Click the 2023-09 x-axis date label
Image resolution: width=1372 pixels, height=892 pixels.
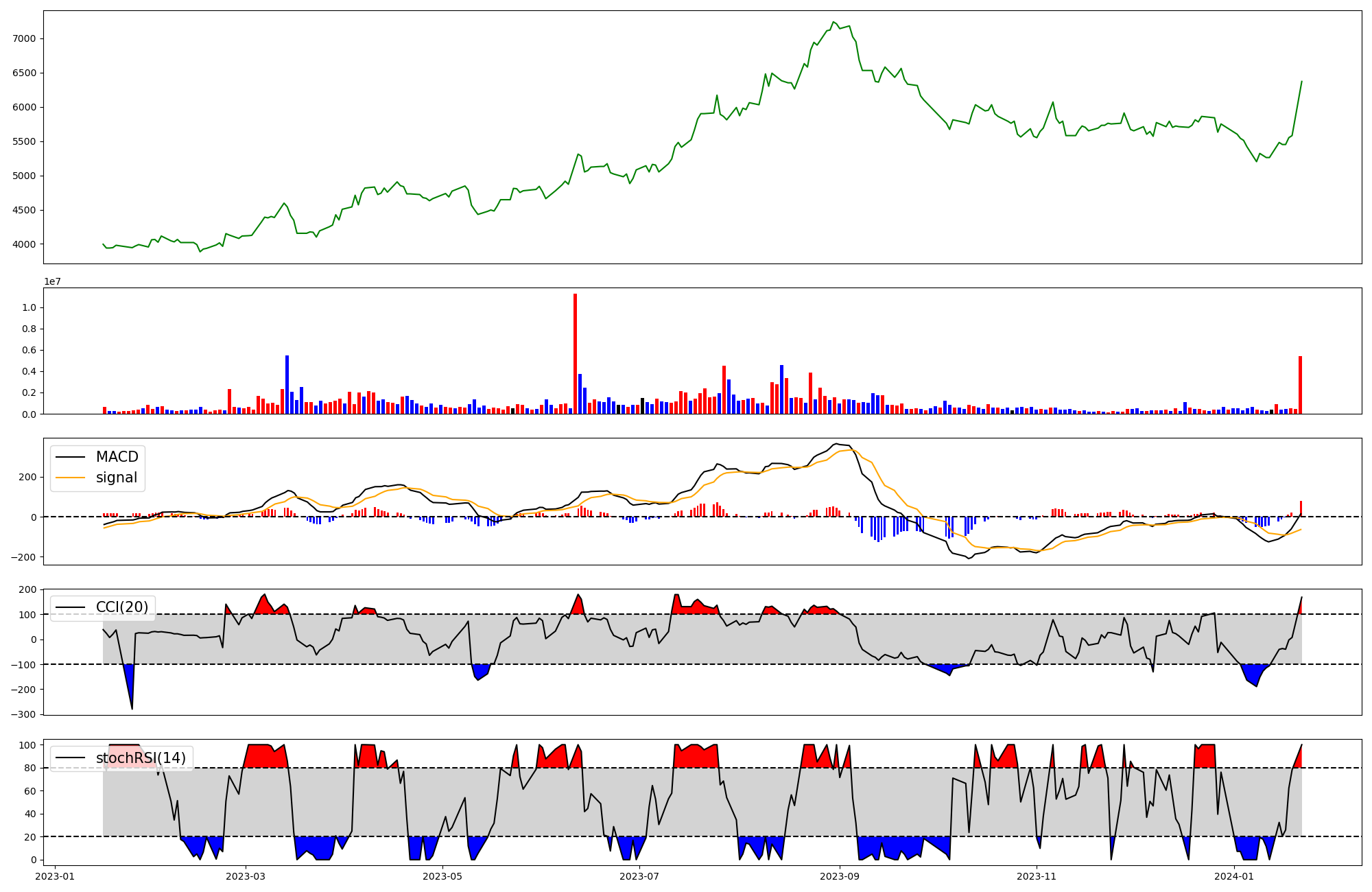pyautogui.click(x=840, y=876)
